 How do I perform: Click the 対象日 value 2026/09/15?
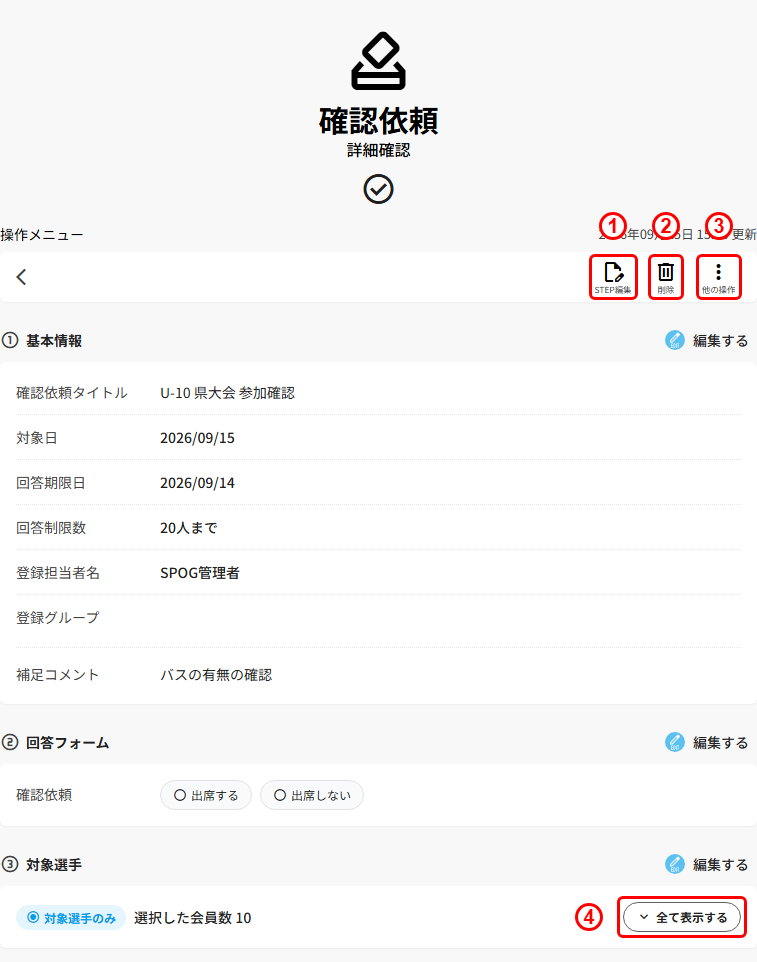198,438
